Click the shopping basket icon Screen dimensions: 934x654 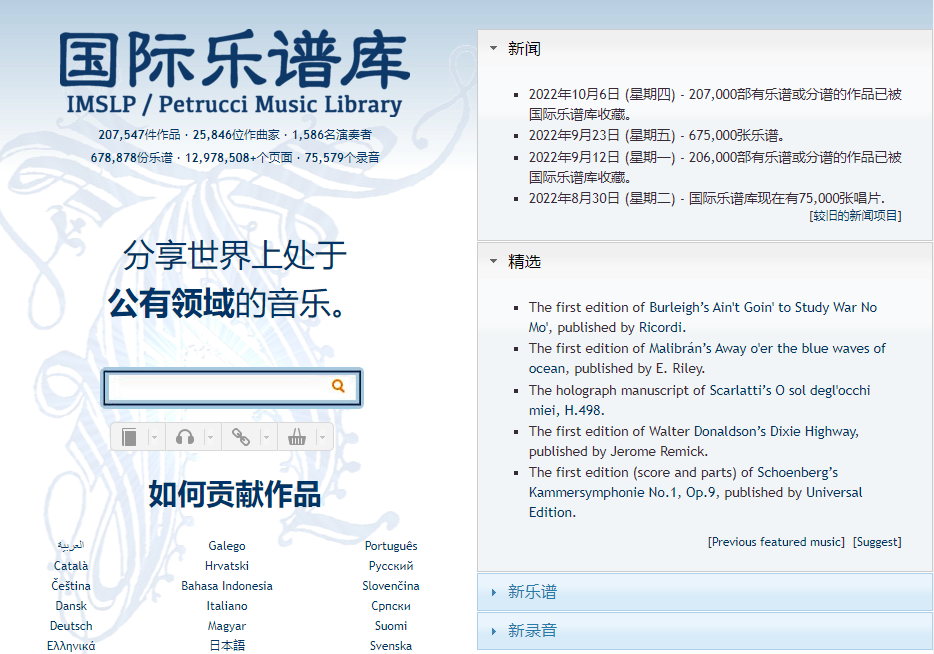click(x=297, y=437)
